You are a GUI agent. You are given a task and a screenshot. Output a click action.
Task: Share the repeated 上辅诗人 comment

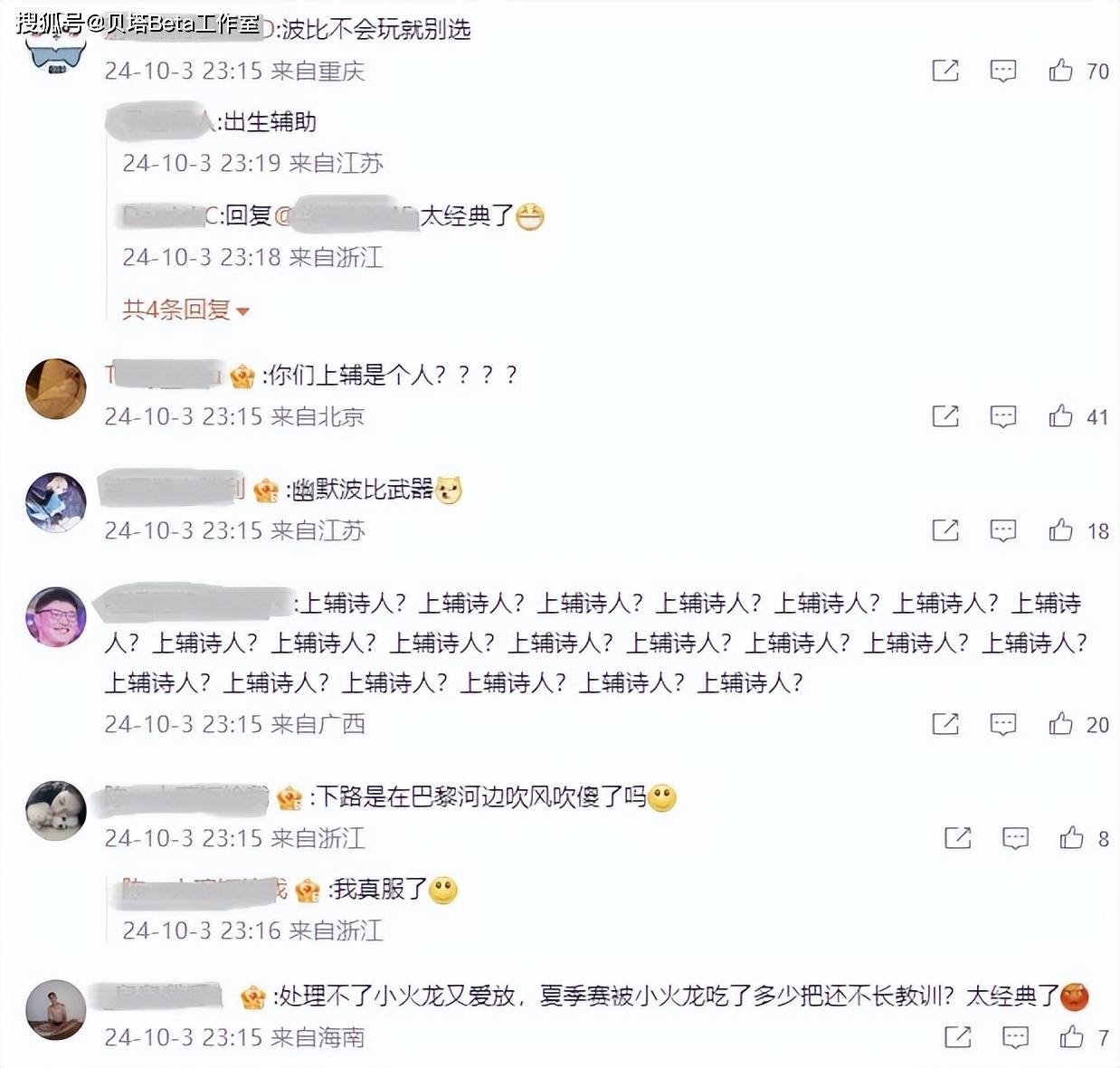[x=945, y=724]
